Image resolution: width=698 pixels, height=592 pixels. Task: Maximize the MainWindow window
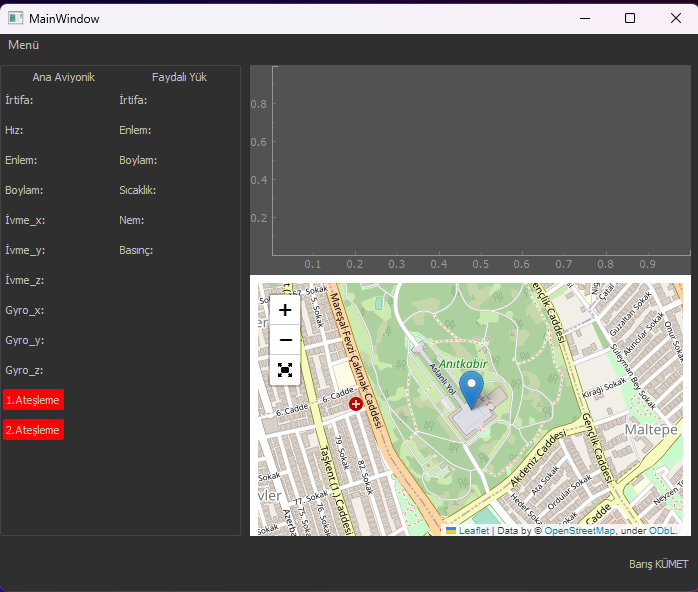coord(630,18)
